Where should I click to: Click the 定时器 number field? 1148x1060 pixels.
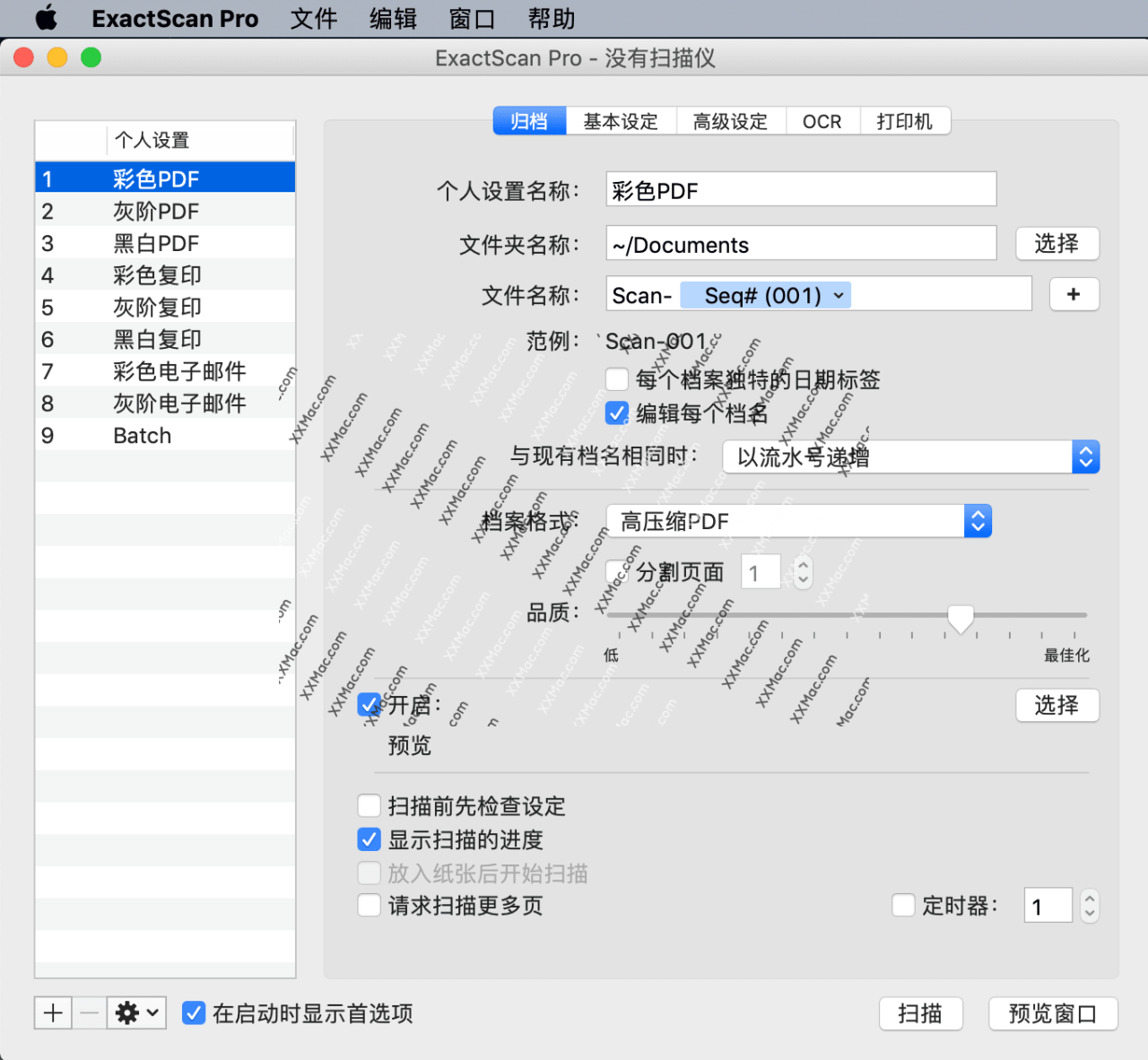[x=1048, y=906]
